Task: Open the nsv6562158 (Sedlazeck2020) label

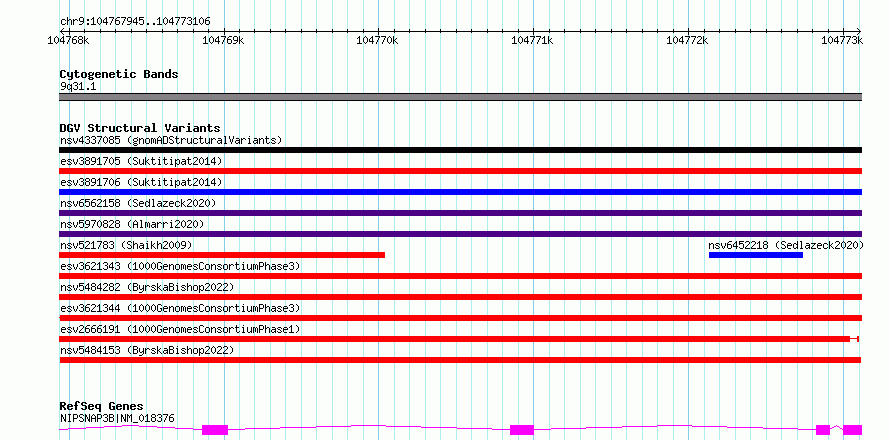Action: tap(138, 203)
